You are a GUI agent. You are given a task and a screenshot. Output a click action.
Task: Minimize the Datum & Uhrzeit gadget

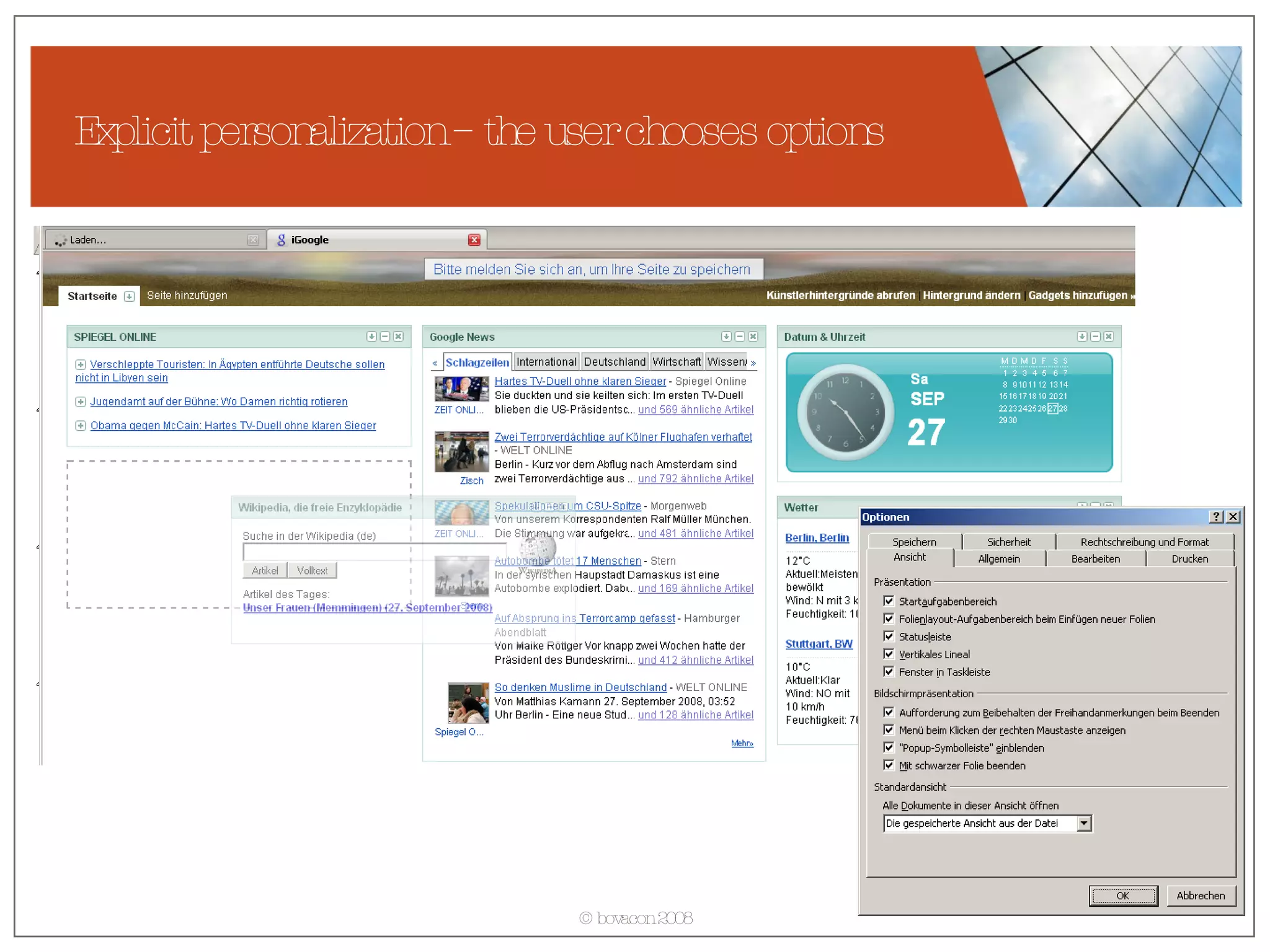pos(1096,337)
